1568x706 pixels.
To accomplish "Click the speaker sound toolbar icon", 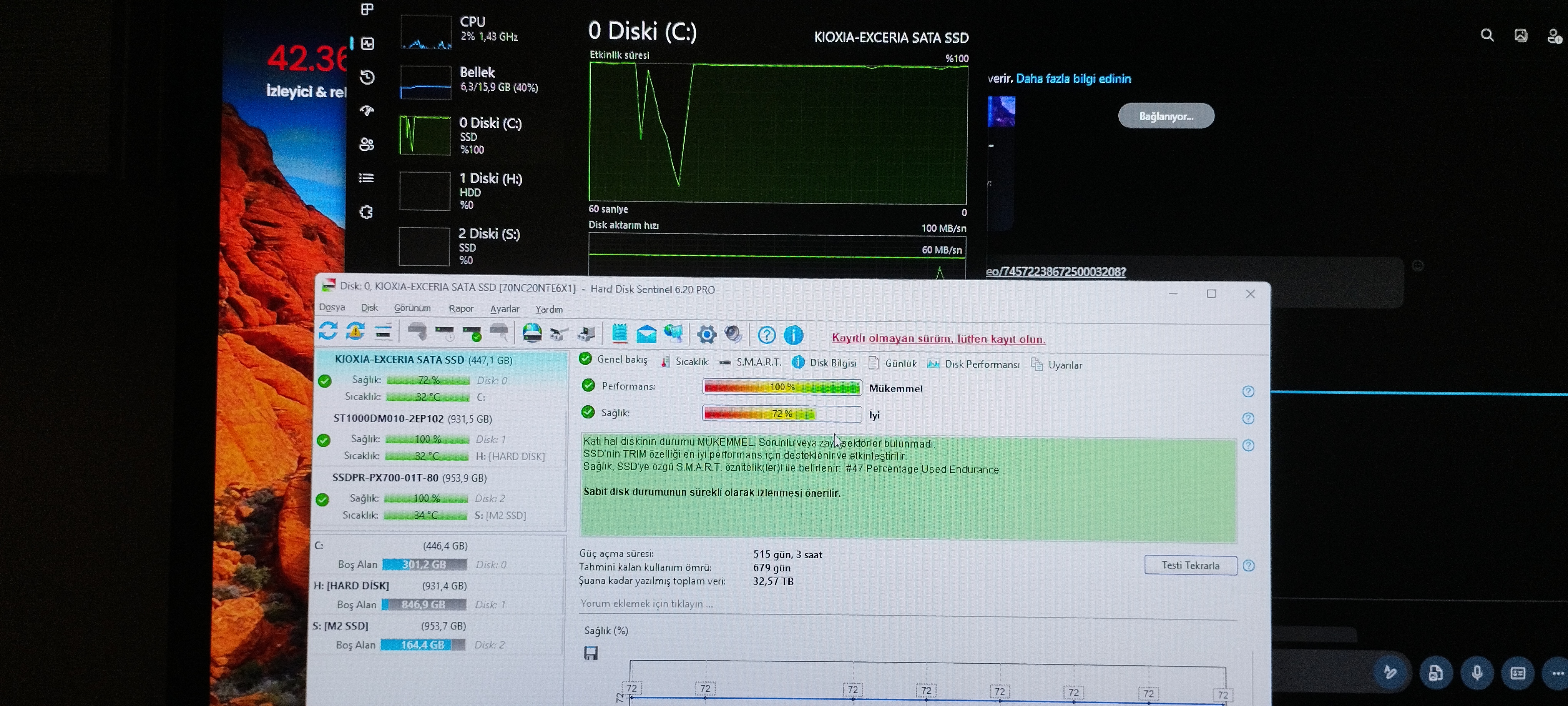I will point(734,334).
